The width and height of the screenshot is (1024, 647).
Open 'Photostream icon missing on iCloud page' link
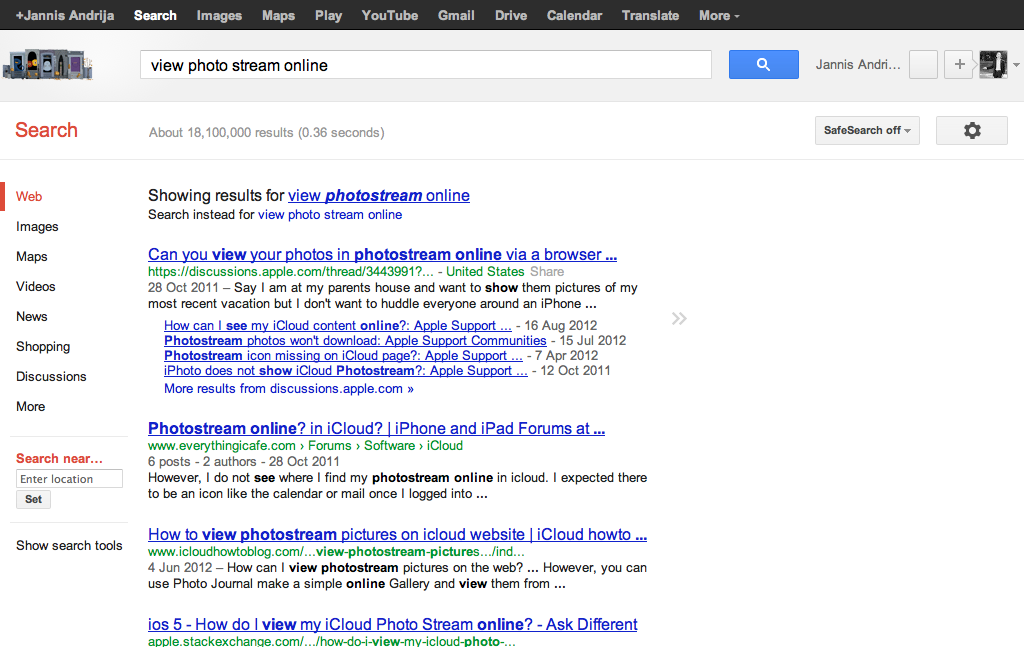point(343,355)
